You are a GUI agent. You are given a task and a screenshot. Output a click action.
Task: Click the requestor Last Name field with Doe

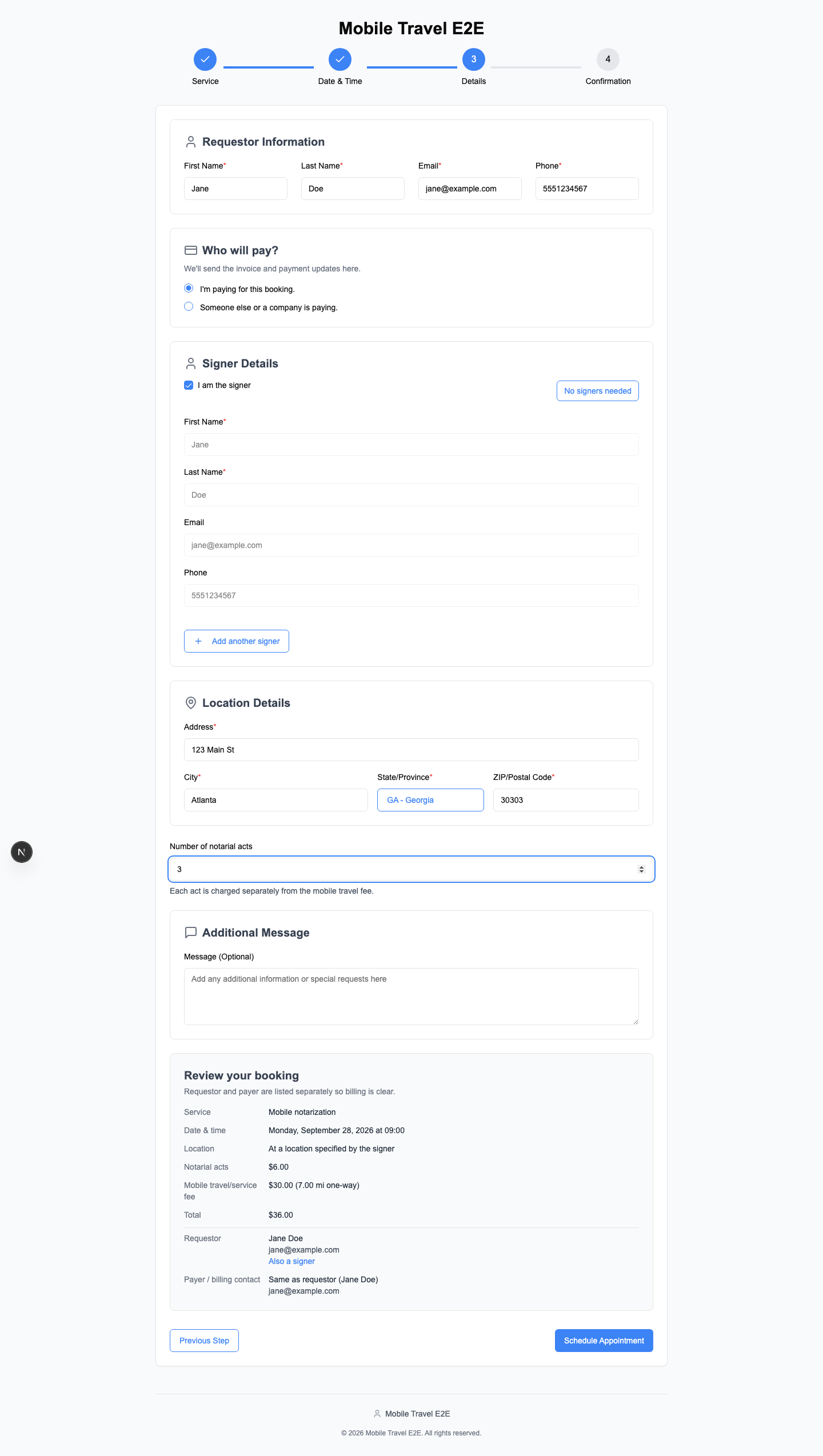(353, 189)
